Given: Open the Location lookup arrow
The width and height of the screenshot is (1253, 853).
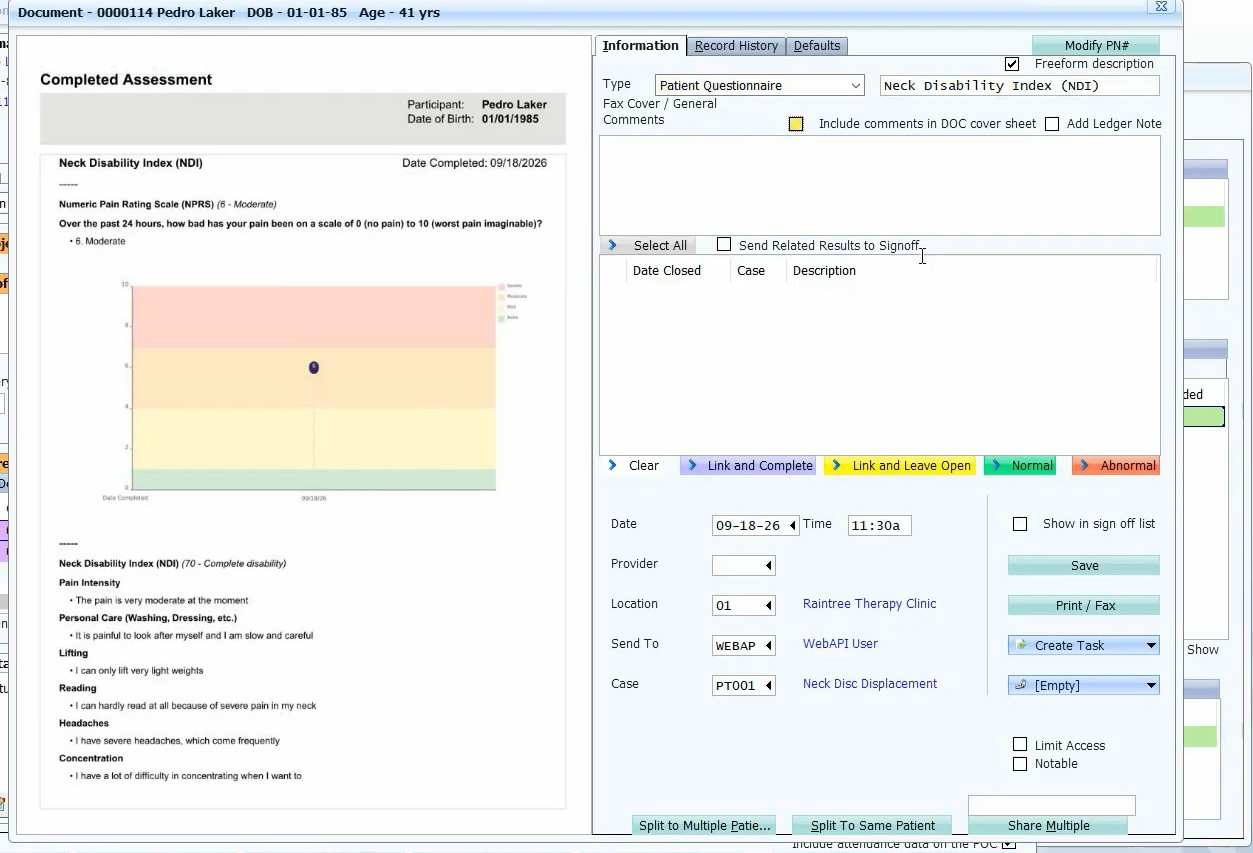Looking at the screenshot, I should 768,606.
